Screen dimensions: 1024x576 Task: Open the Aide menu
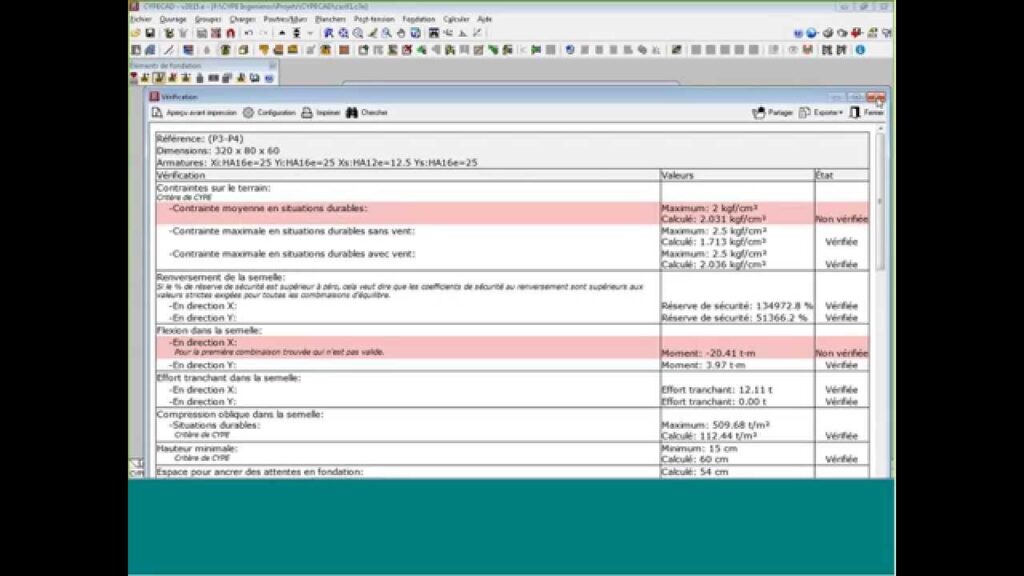click(485, 19)
